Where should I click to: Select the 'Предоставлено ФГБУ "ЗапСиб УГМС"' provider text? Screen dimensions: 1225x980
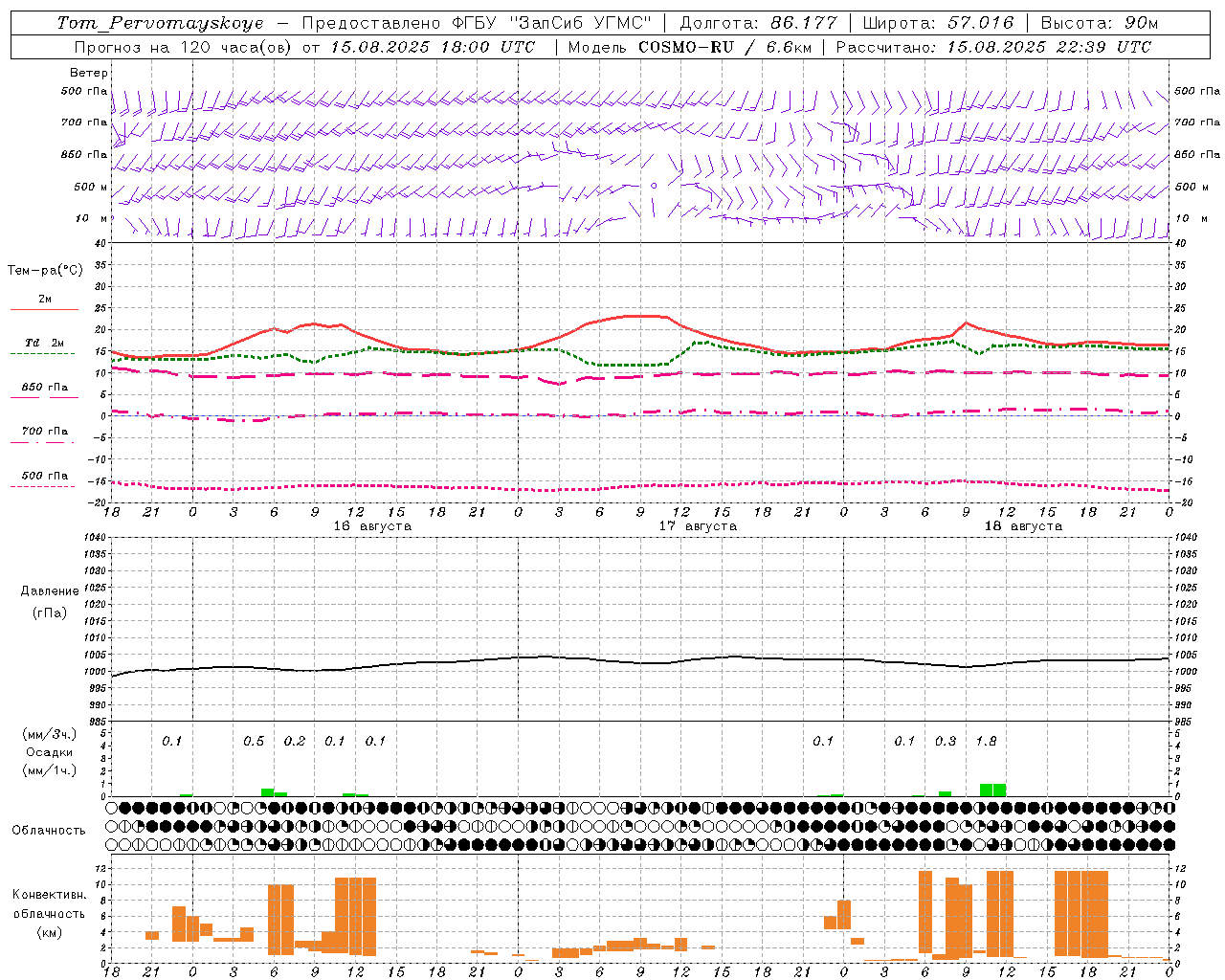pyautogui.click(x=477, y=23)
